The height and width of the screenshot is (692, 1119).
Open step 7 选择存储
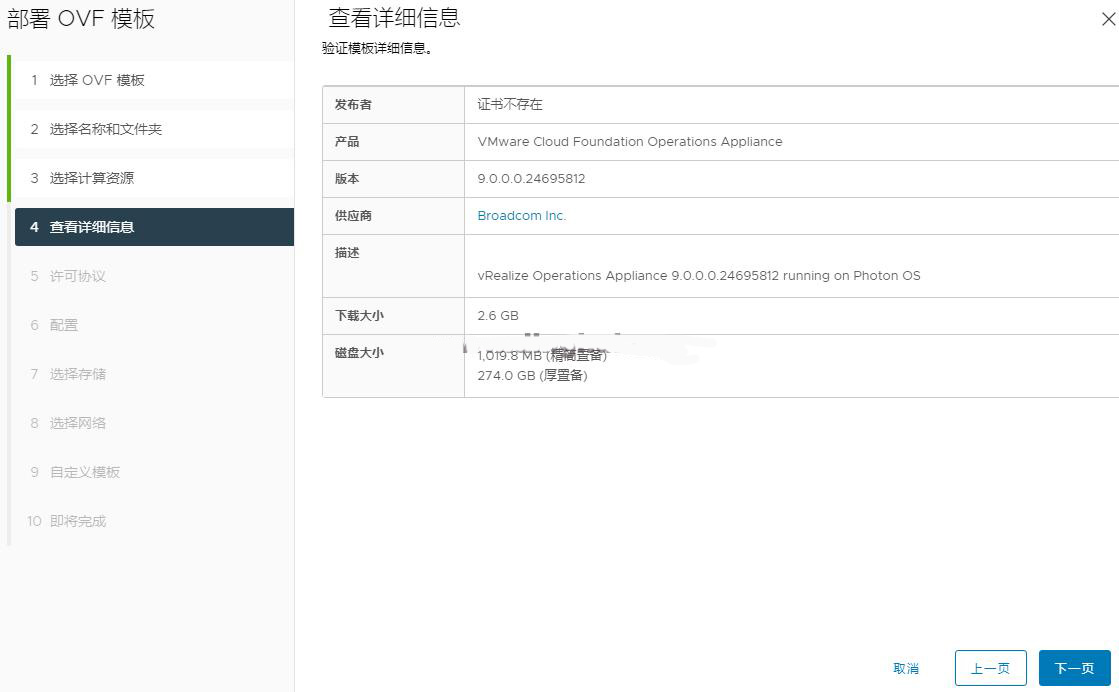[x=77, y=374]
